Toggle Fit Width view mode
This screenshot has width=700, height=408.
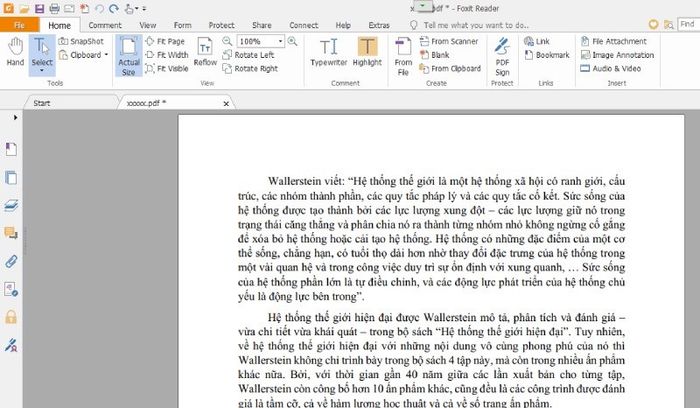(x=171, y=55)
